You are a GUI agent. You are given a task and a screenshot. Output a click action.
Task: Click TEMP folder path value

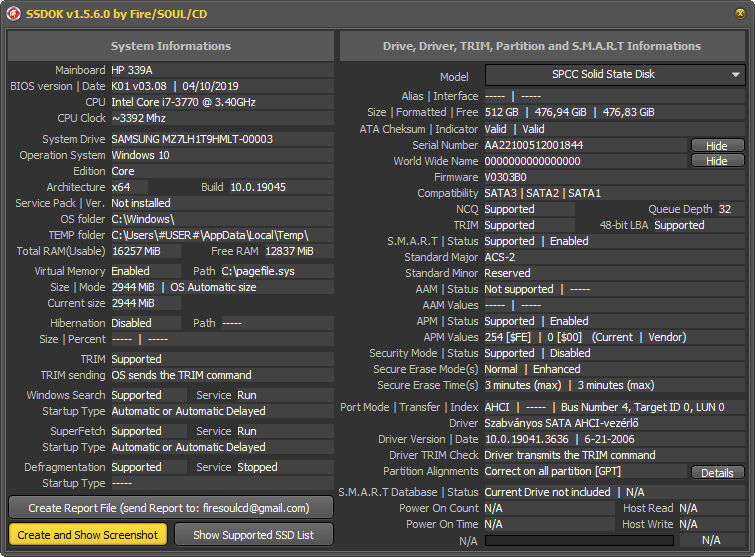(x=210, y=235)
